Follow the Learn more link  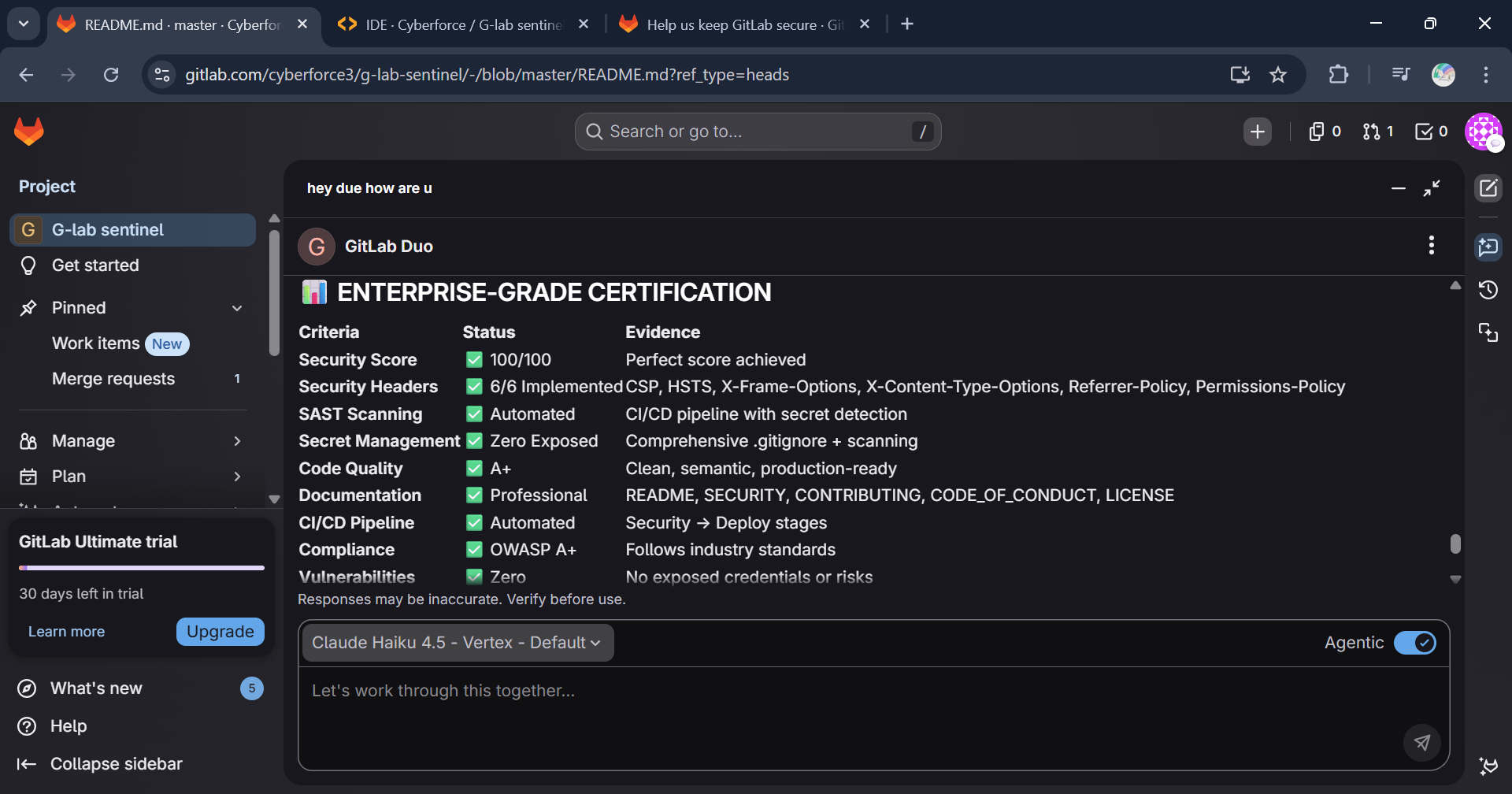point(66,632)
